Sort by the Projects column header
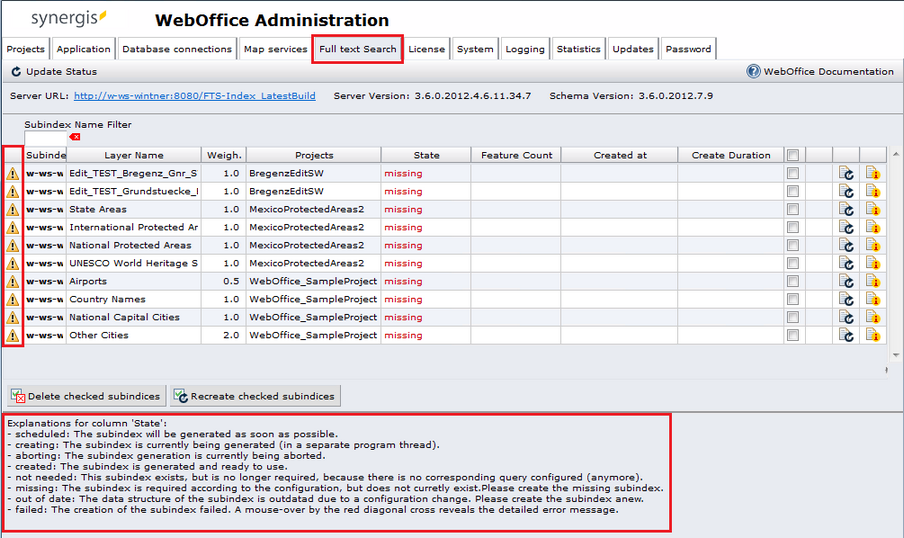 [x=314, y=155]
